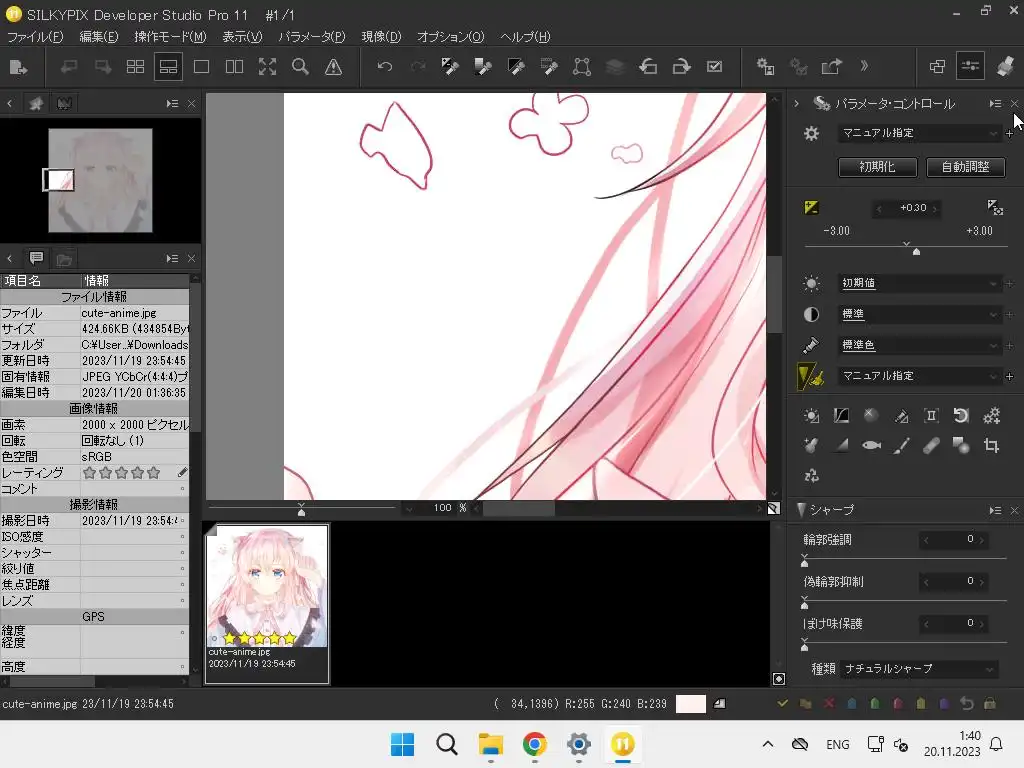Screen dimensions: 1024x768
Task: Open Google Chrome from the taskbar
Action: coord(535,744)
